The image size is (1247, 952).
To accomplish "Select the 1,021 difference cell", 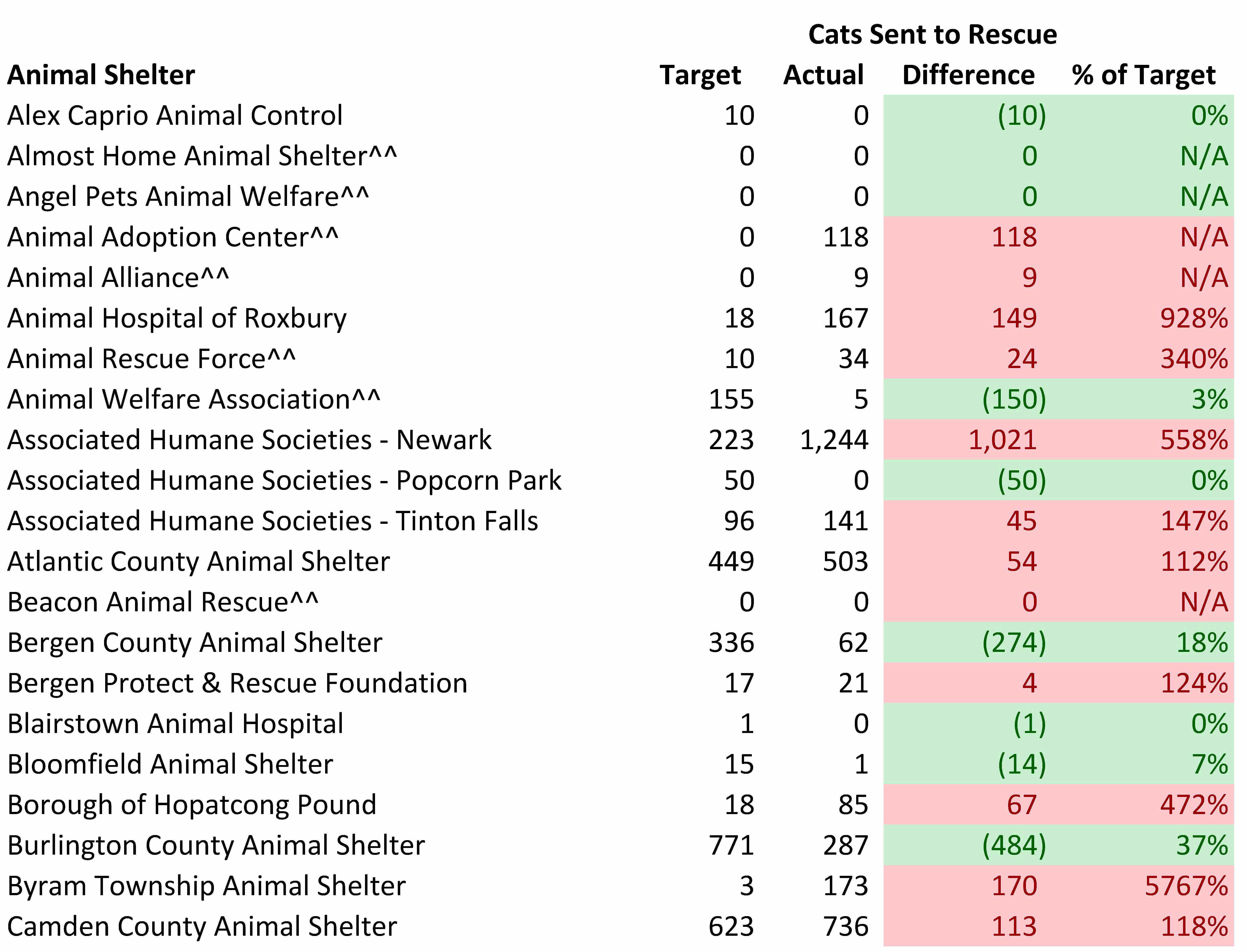I will pyautogui.click(x=1002, y=440).
